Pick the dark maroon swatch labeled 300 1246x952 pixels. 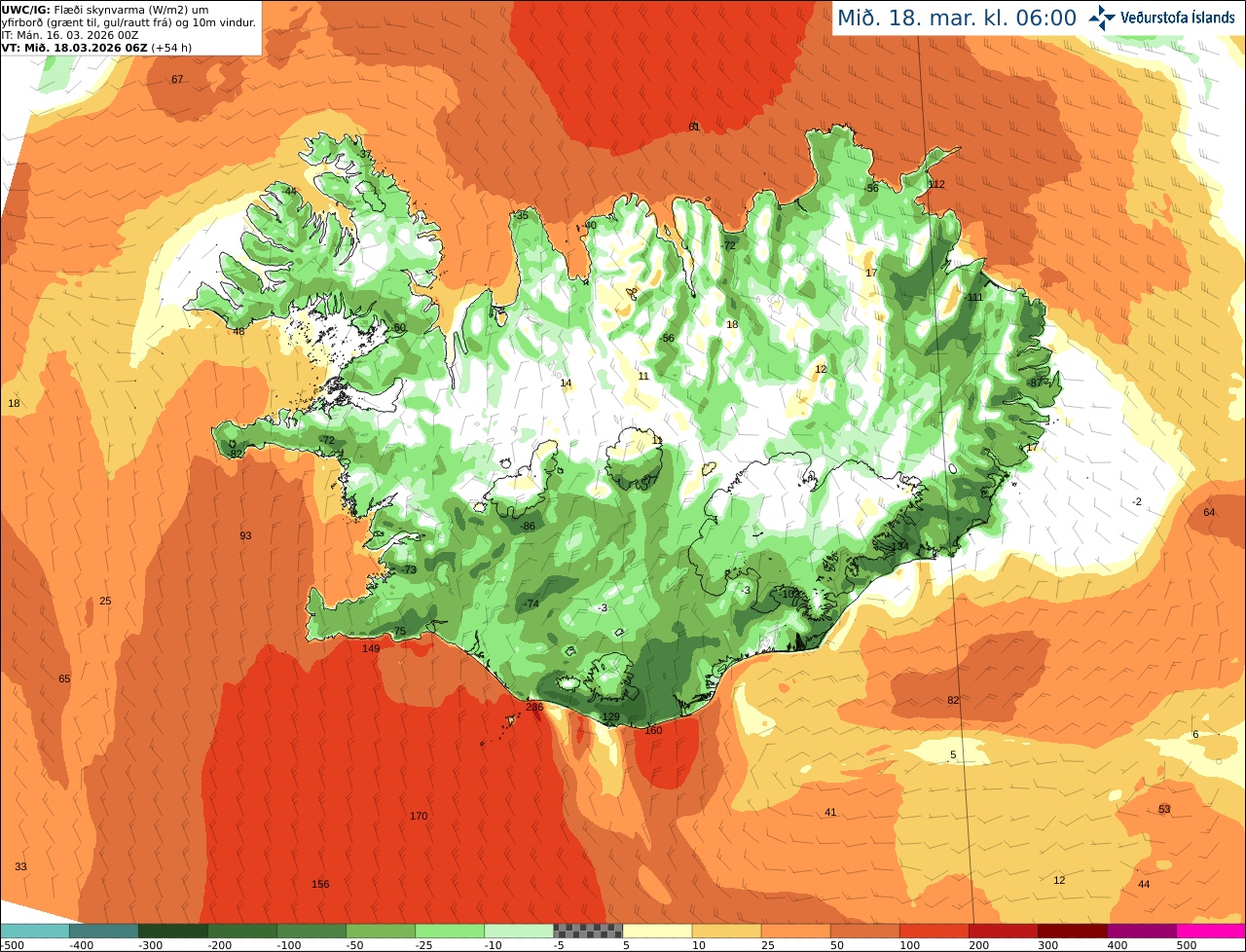1073,931
